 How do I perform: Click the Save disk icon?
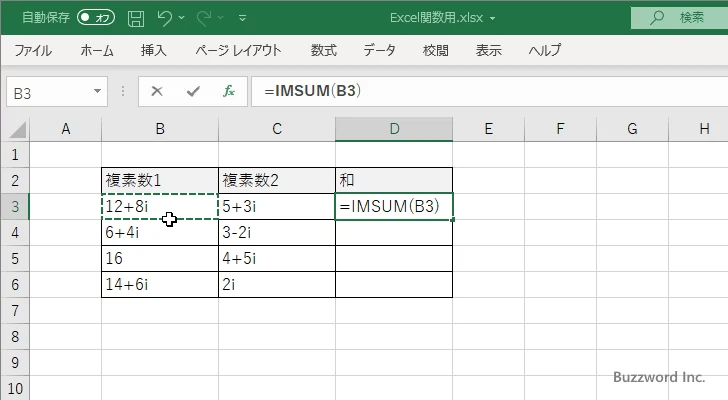pyautogui.click(x=136, y=18)
